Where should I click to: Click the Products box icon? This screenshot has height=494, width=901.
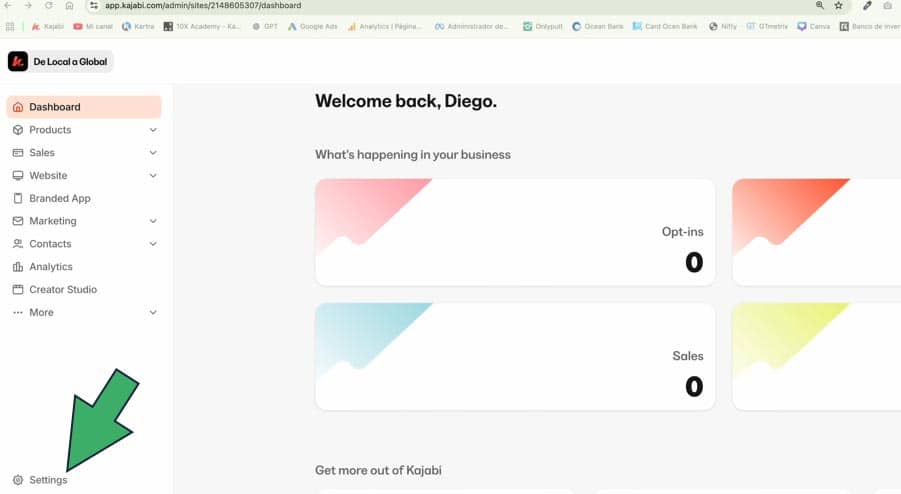(x=18, y=130)
